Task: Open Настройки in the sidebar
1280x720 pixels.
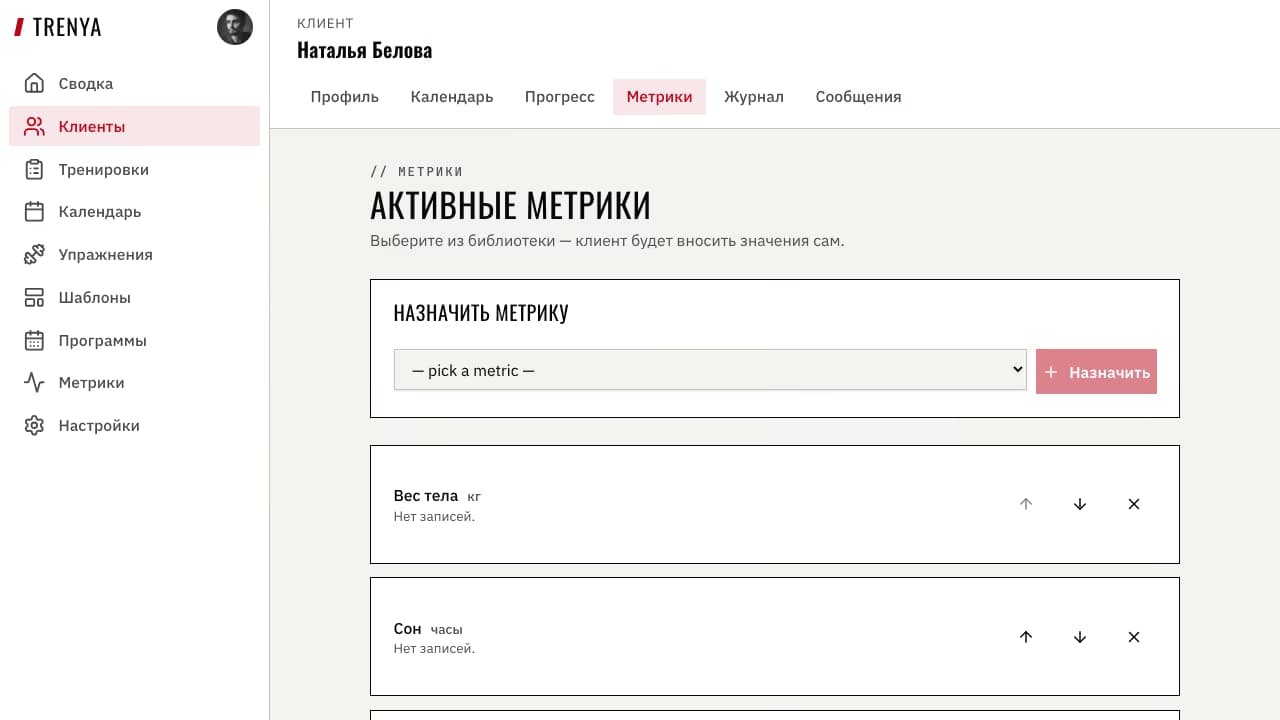Action: point(134,425)
